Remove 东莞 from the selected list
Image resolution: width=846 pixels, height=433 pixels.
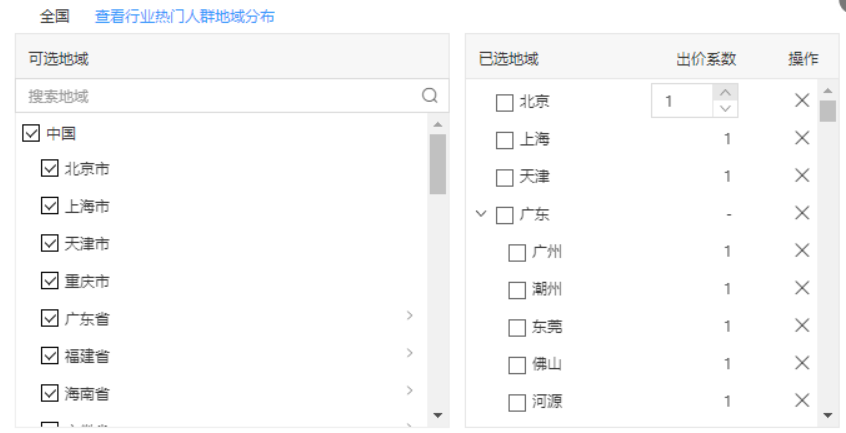(x=802, y=326)
